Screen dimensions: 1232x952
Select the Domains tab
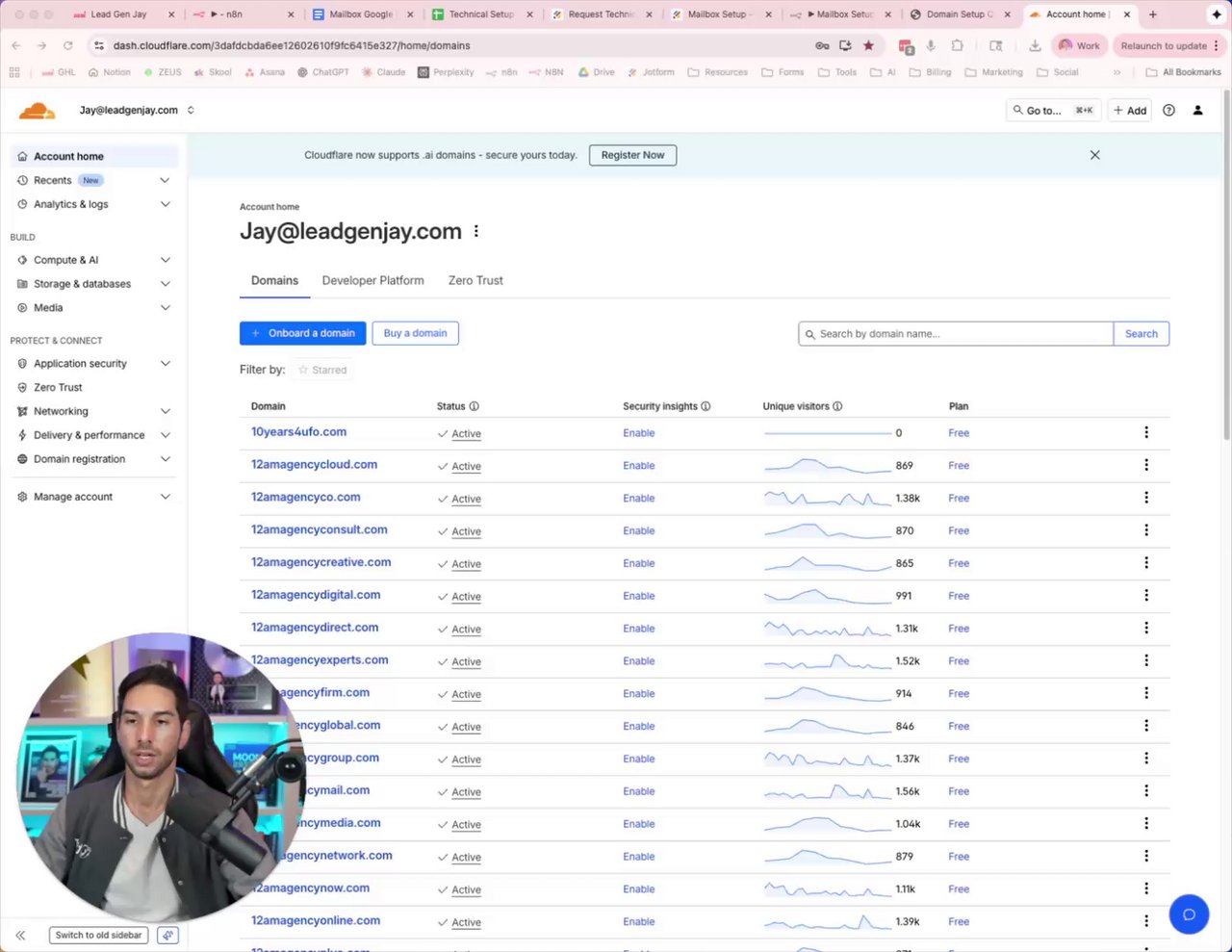coord(274,280)
